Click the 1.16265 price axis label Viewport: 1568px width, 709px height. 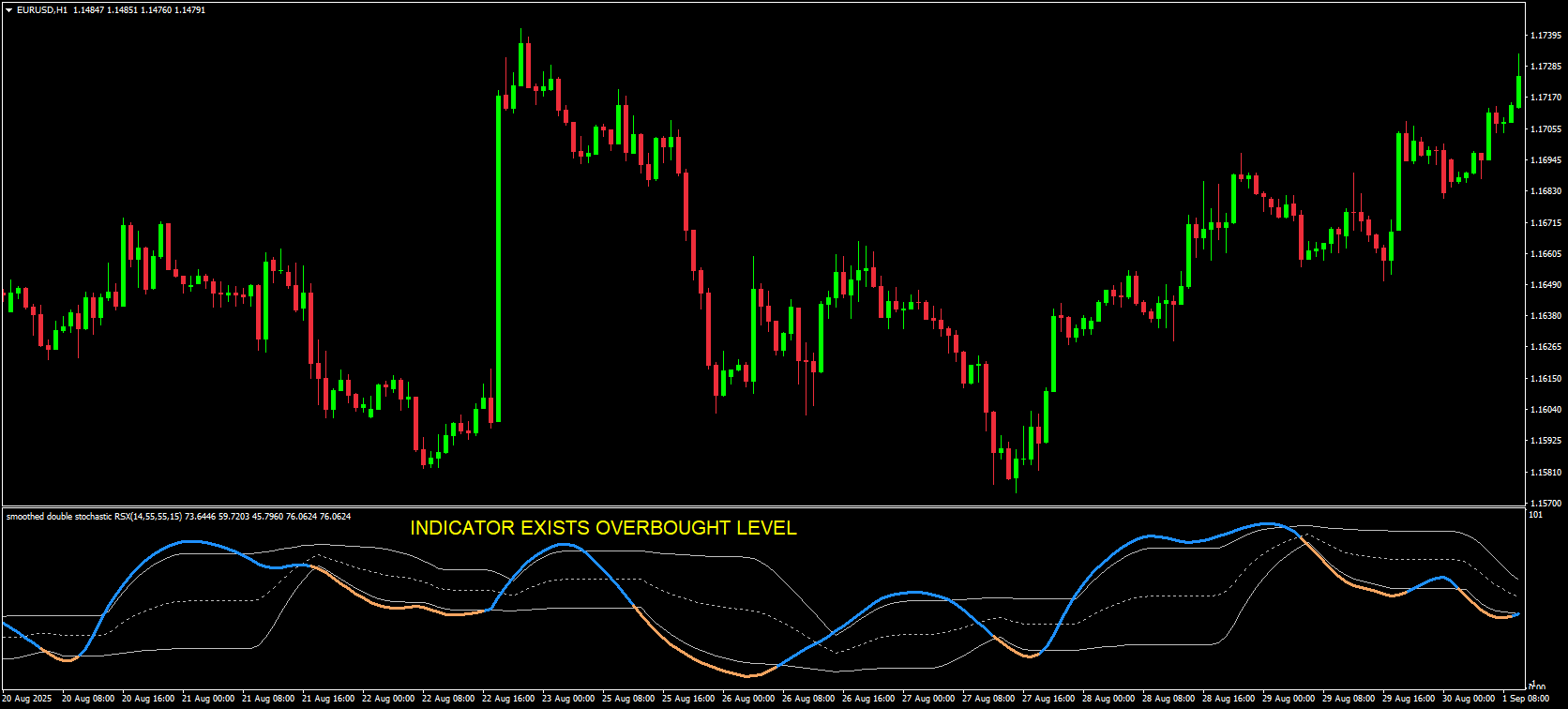1545,347
